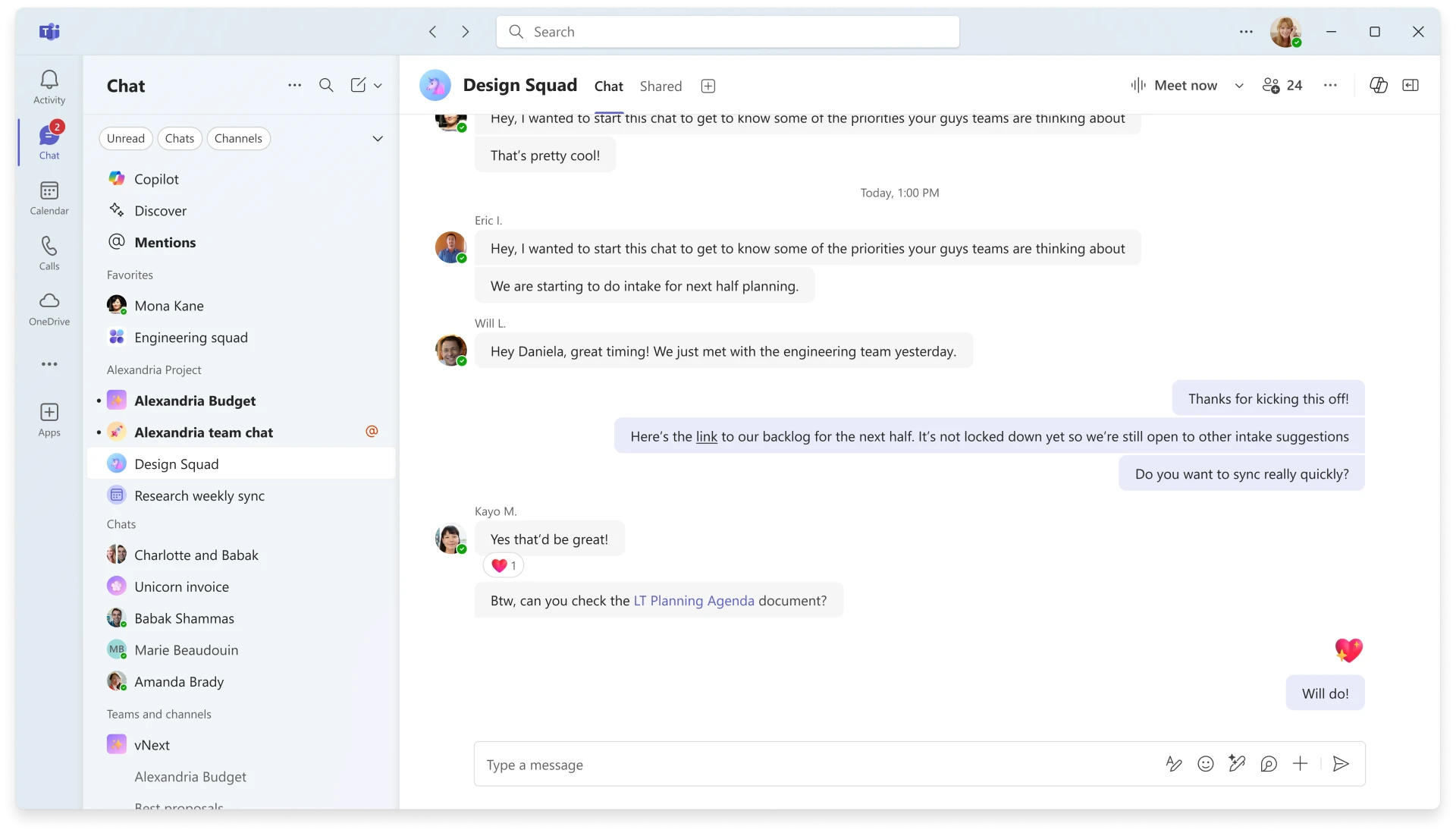Select the Unread filter tab
The image size is (1456, 833).
click(x=126, y=138)
